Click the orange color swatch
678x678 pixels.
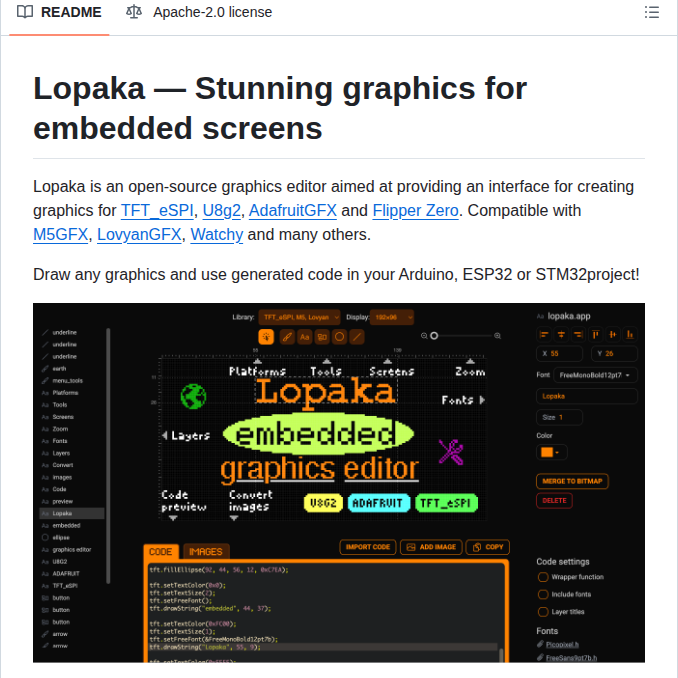[x=547, y=453]
